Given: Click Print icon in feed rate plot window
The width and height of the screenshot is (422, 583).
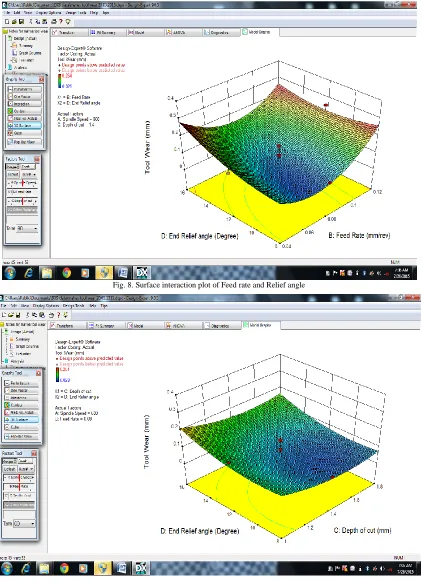Looking at the screenshot, I should point(54,22).
